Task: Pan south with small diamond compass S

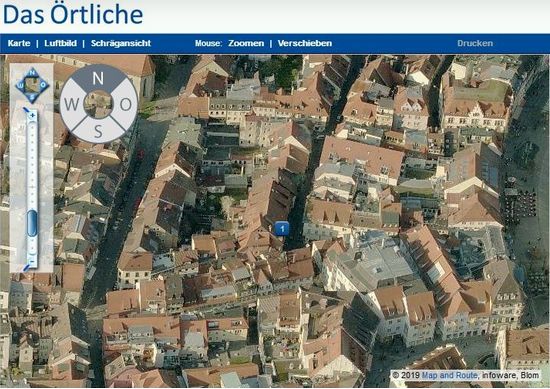Action: [32, 97]
